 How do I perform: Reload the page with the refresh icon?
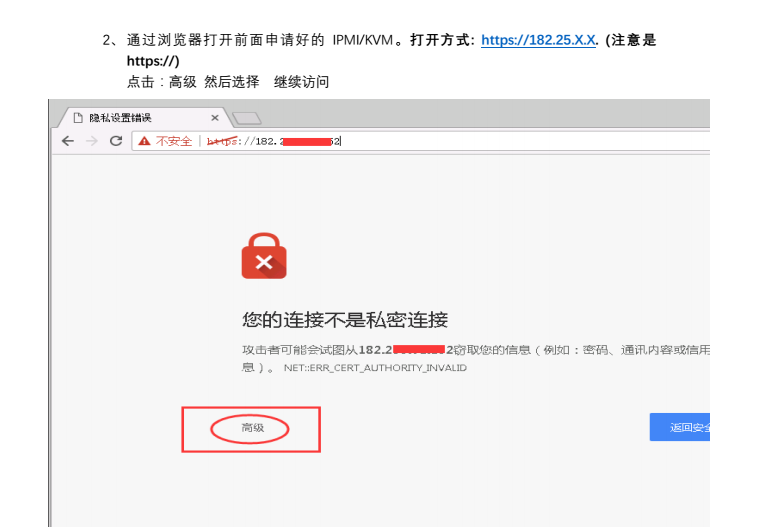coord(116,141)
